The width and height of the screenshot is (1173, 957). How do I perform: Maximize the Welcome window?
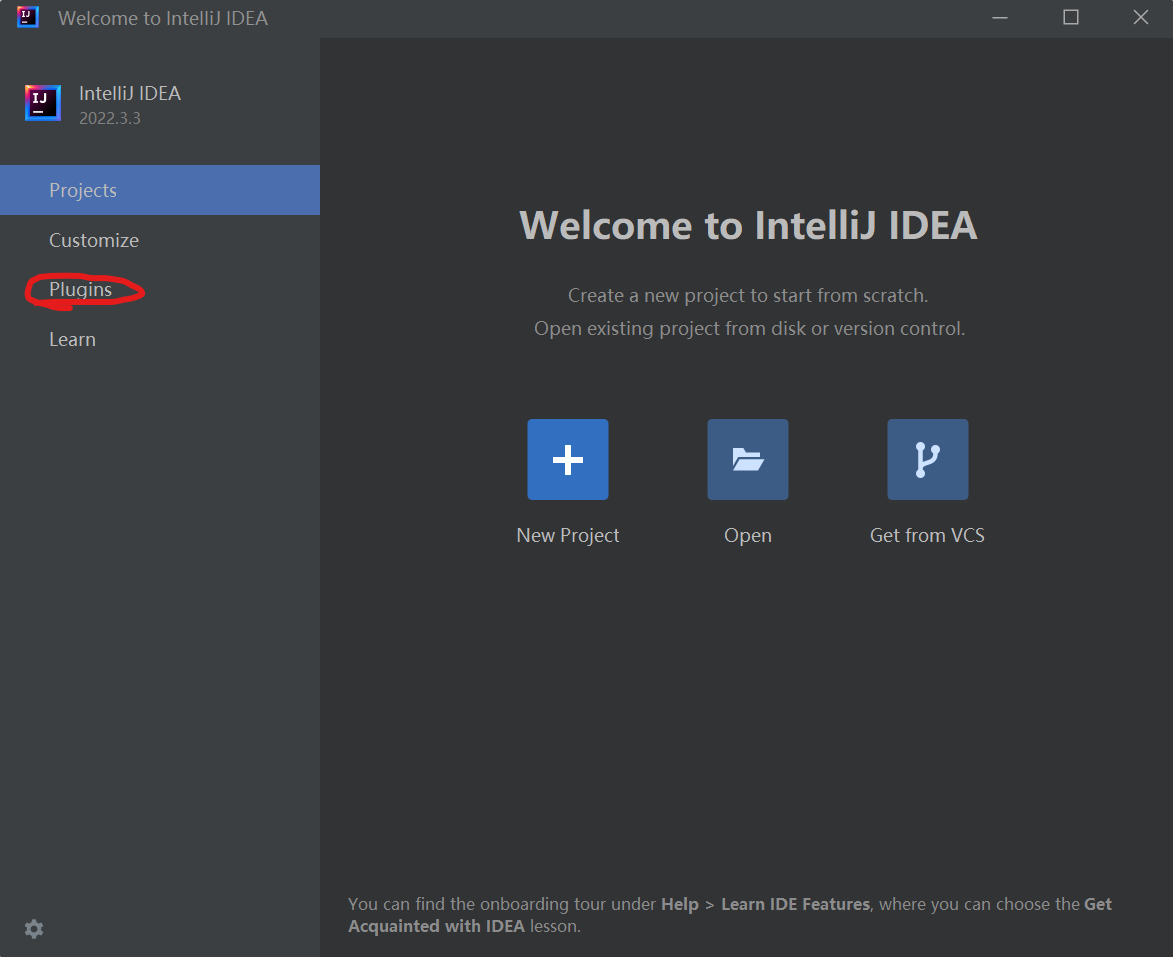pyautogui.click(x=1071, y=17)
